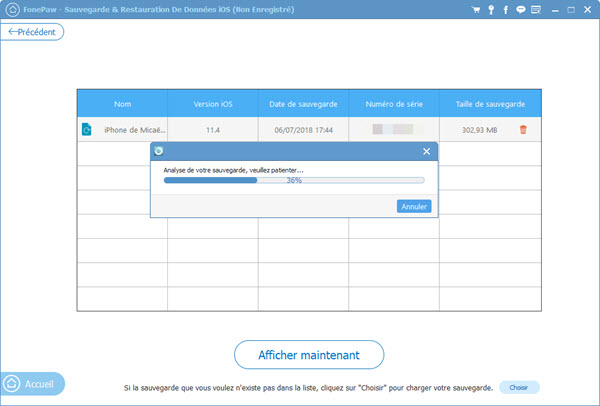Click the progress dialog app icon

(x=159, y=151)
